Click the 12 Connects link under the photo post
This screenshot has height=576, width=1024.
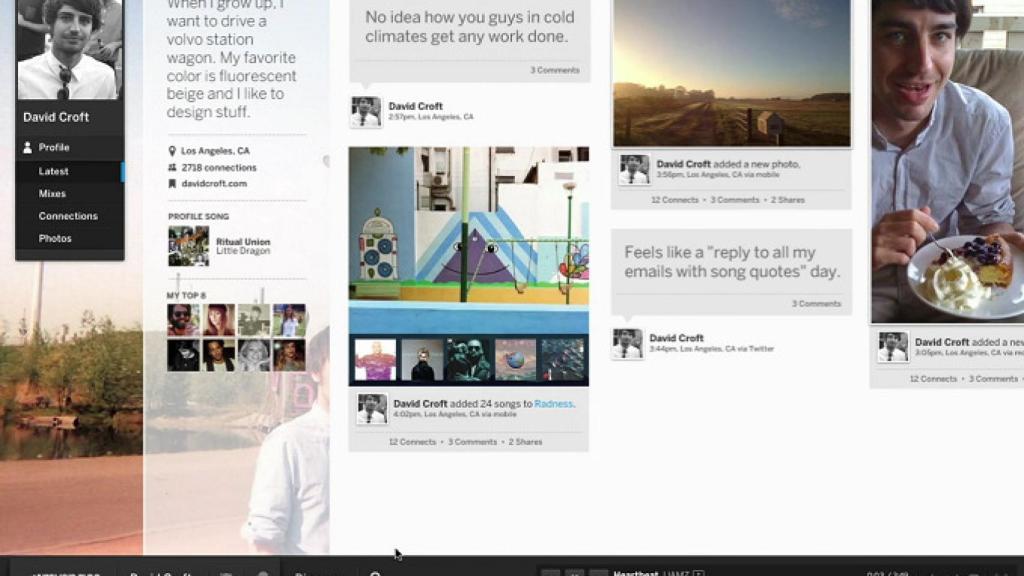674,199
